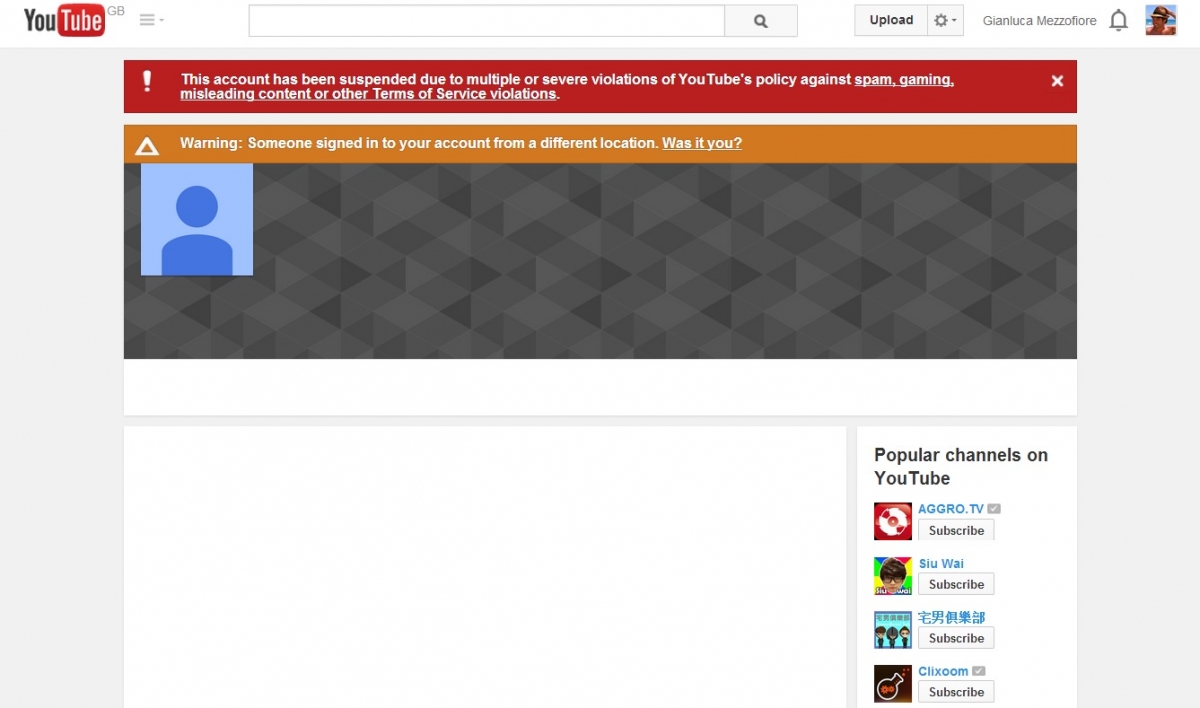Open the Siu Wai channel link
Image resolution: width=1200 pixels, height=708 pixels.
coord(941,563)
